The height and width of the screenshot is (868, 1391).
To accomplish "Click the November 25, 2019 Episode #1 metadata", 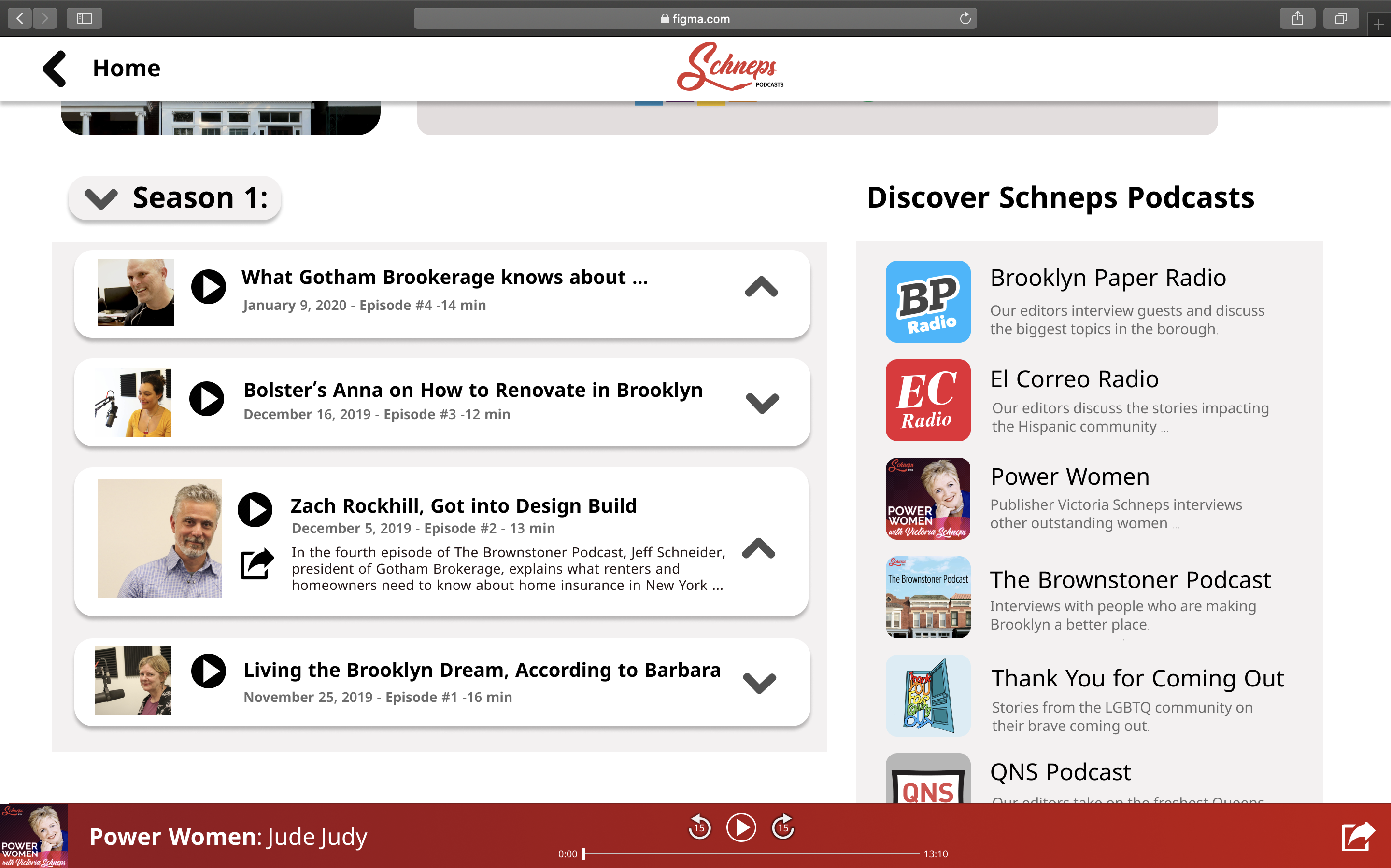I will coord(378,697).
